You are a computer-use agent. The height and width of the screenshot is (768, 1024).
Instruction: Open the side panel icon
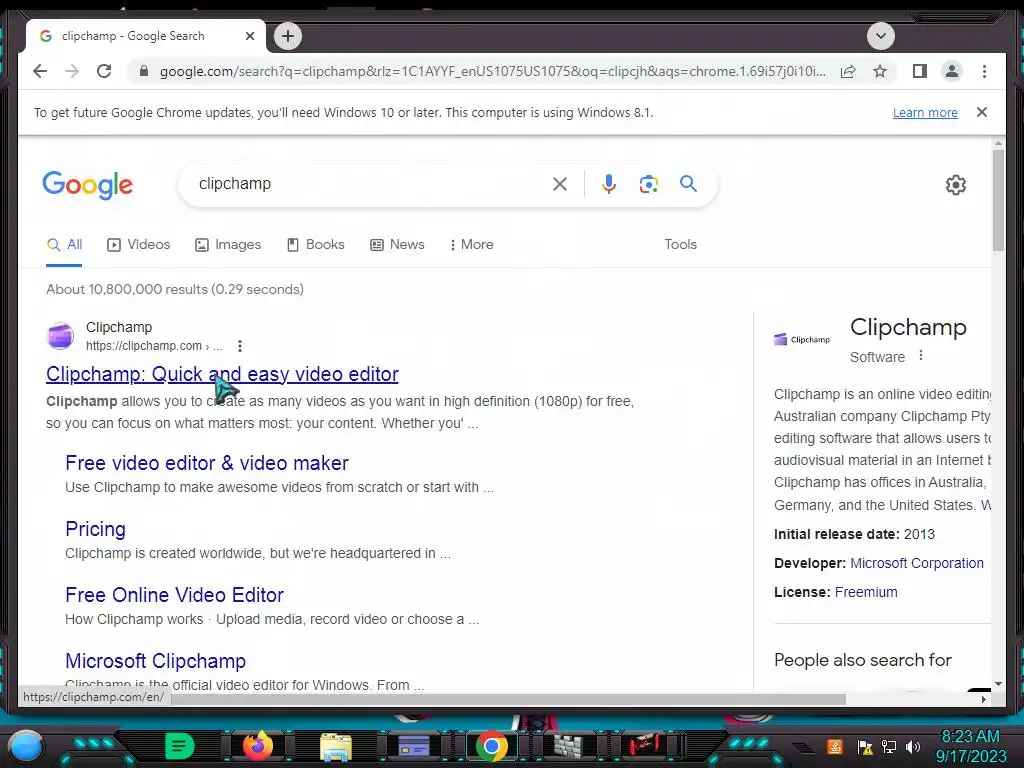coord(920,71)
